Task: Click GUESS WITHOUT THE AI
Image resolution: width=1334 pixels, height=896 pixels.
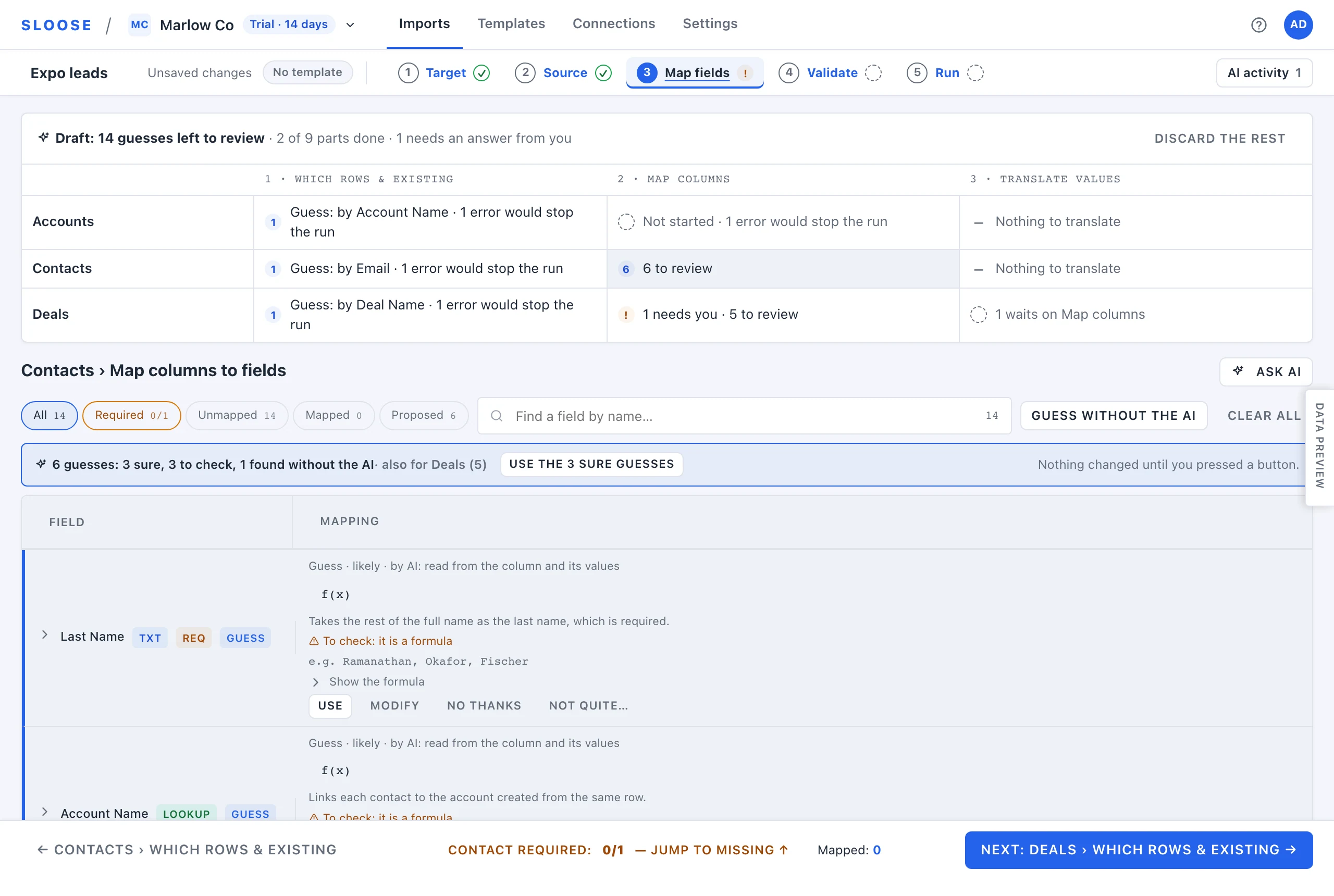Action: [x=1114, y=415]
